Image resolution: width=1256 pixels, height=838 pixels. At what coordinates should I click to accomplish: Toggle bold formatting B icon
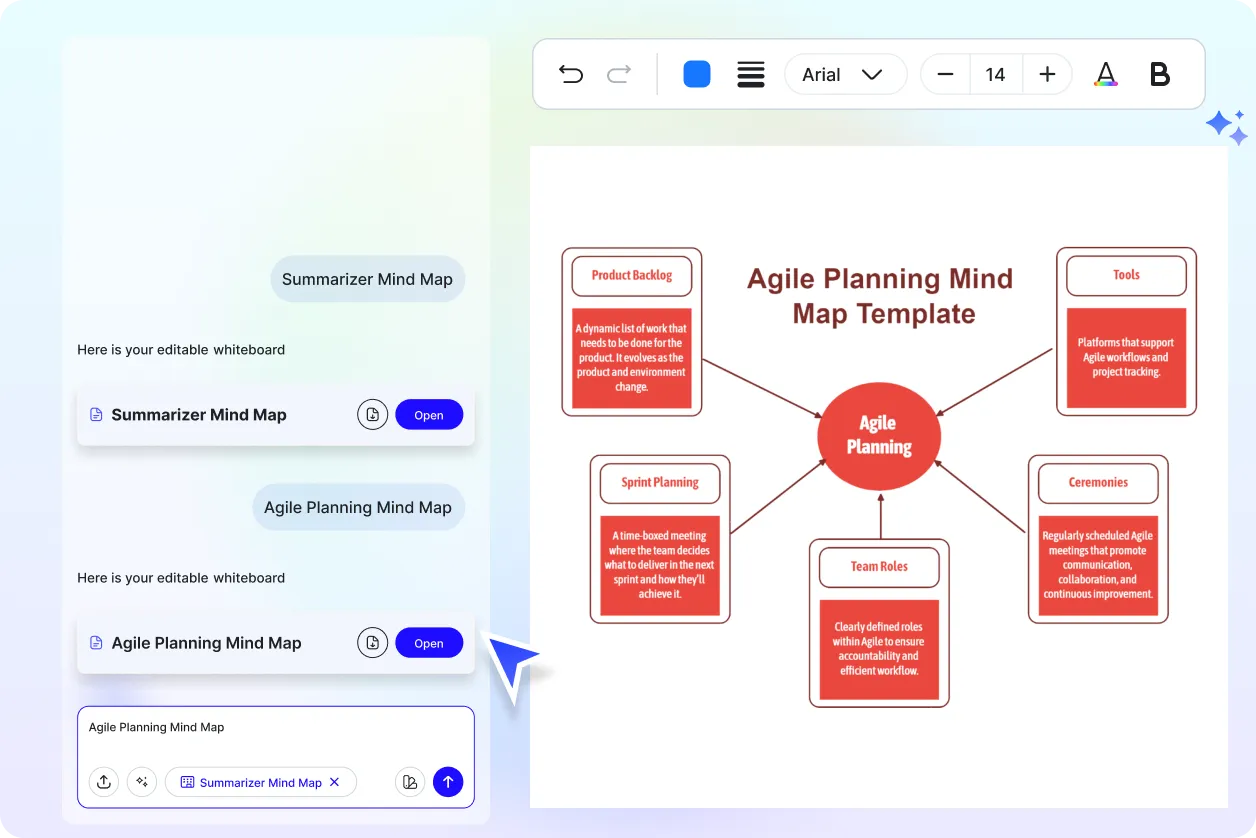coord(1160,74)
